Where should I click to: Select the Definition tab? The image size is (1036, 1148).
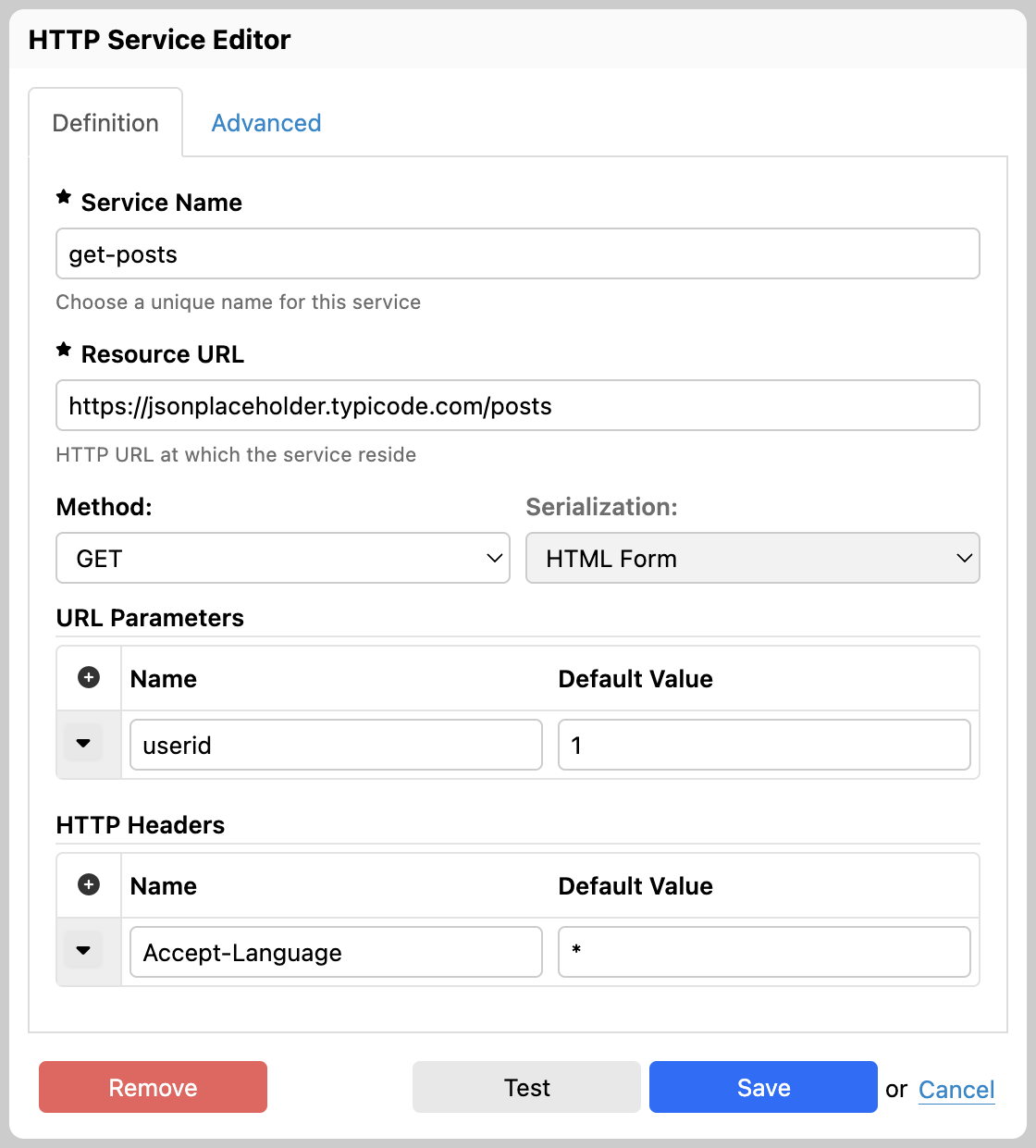(105, 123)
